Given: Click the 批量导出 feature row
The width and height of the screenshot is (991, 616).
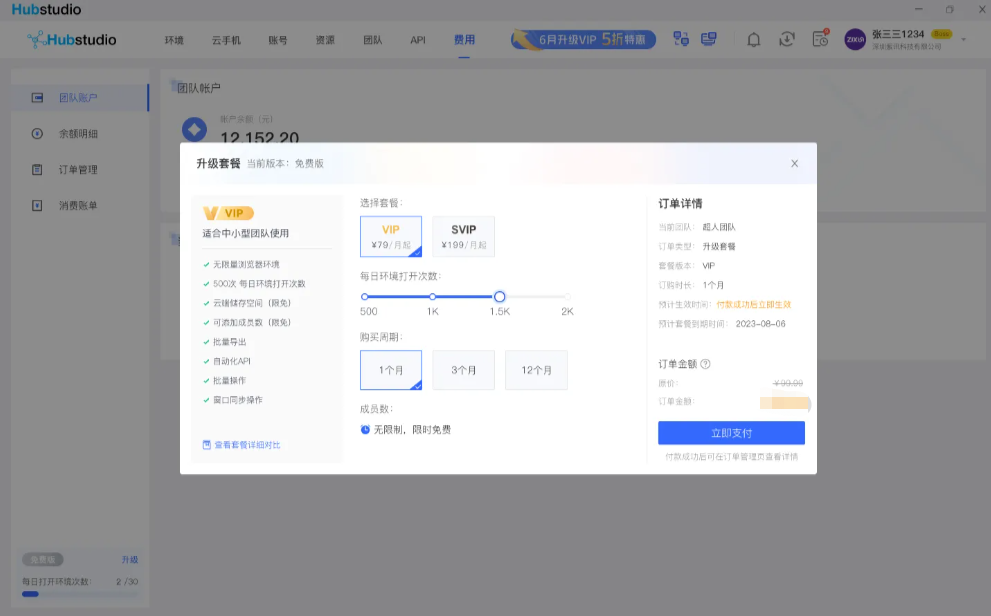Looking at the screenshot, I should tap(225, 342).
